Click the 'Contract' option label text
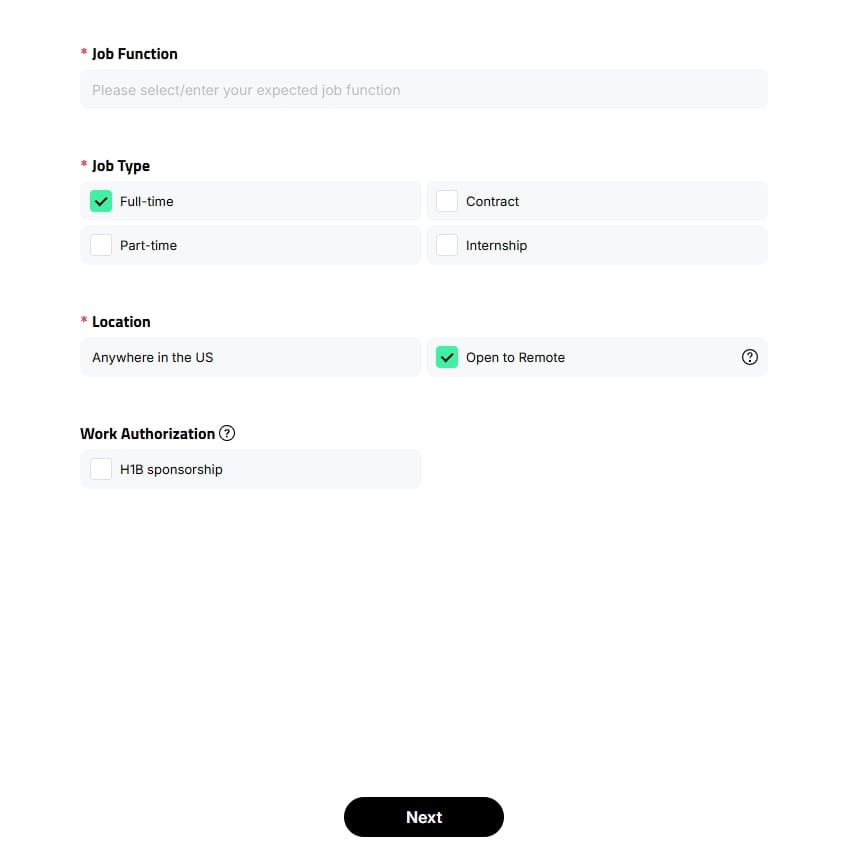860x854 pixels. (x=493, y=201)
